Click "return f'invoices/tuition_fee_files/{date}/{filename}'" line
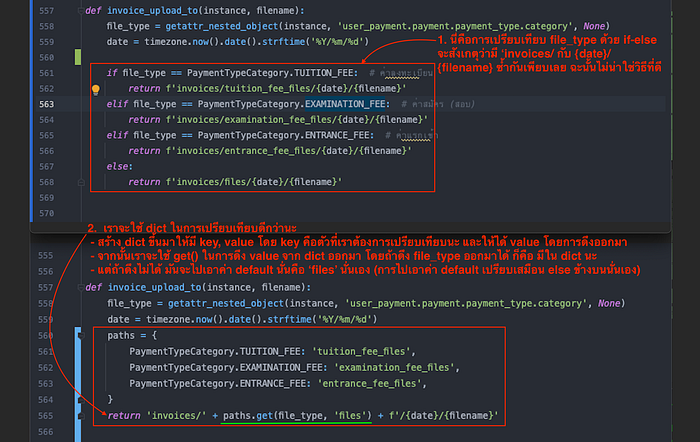The width and height of the screenshot is (700, 442). pyautogui.click(x=267, y=88)
